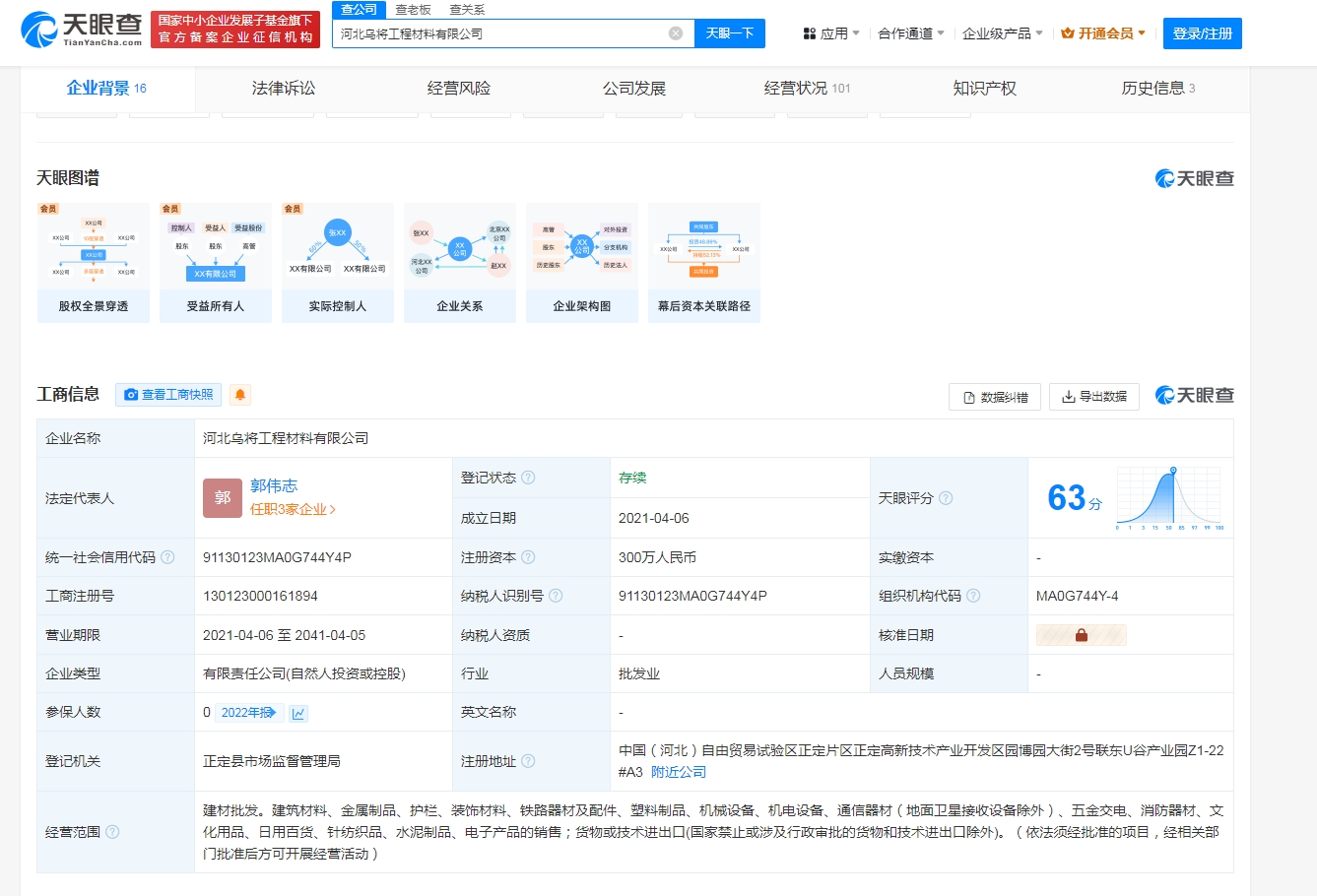Image resolution: width=1317 pixels, height=896 pixels.
Task: Click the locked 核准日期 value icon
Action: tap(1081, 635)
